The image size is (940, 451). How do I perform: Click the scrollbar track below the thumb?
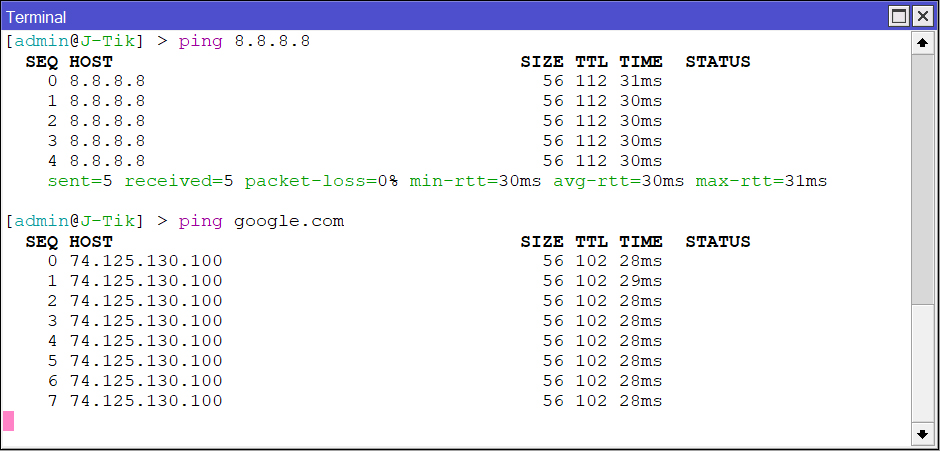click(x=922, y=363)
